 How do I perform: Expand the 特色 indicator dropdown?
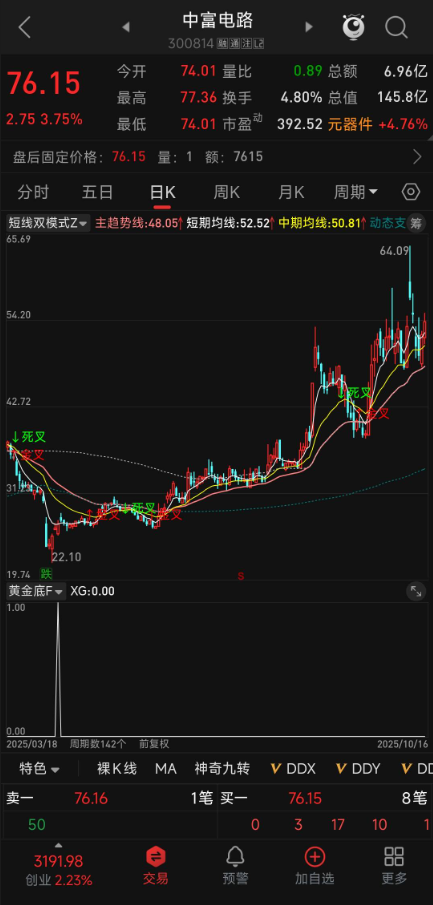(39, 769)
